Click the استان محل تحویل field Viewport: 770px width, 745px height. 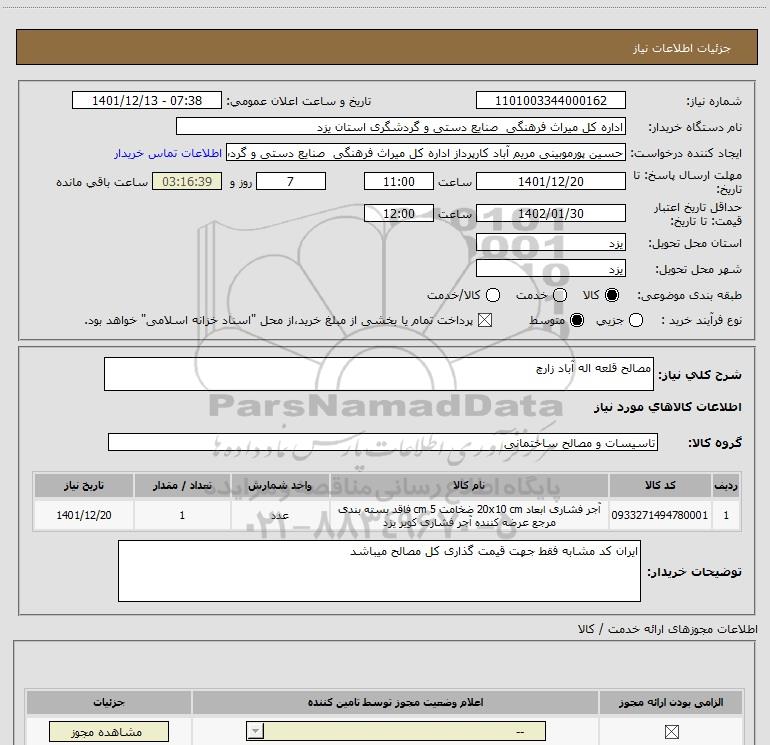tap(550, 243)
